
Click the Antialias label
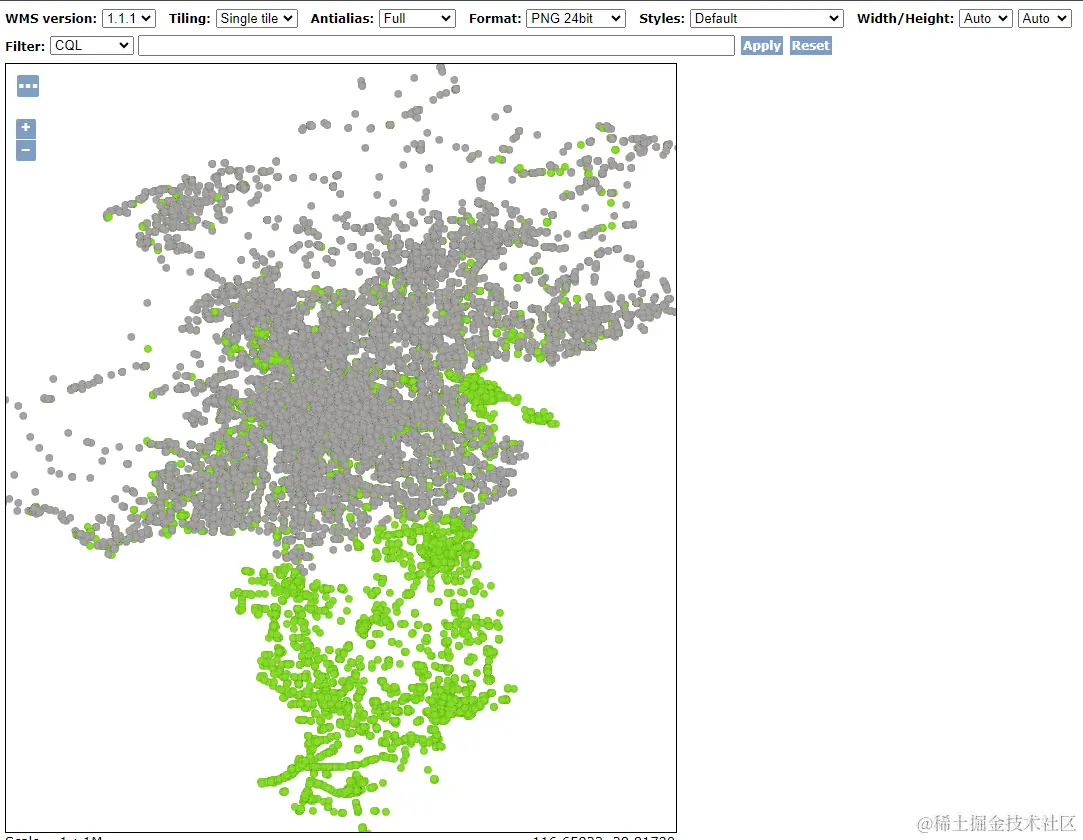point(342,19)
